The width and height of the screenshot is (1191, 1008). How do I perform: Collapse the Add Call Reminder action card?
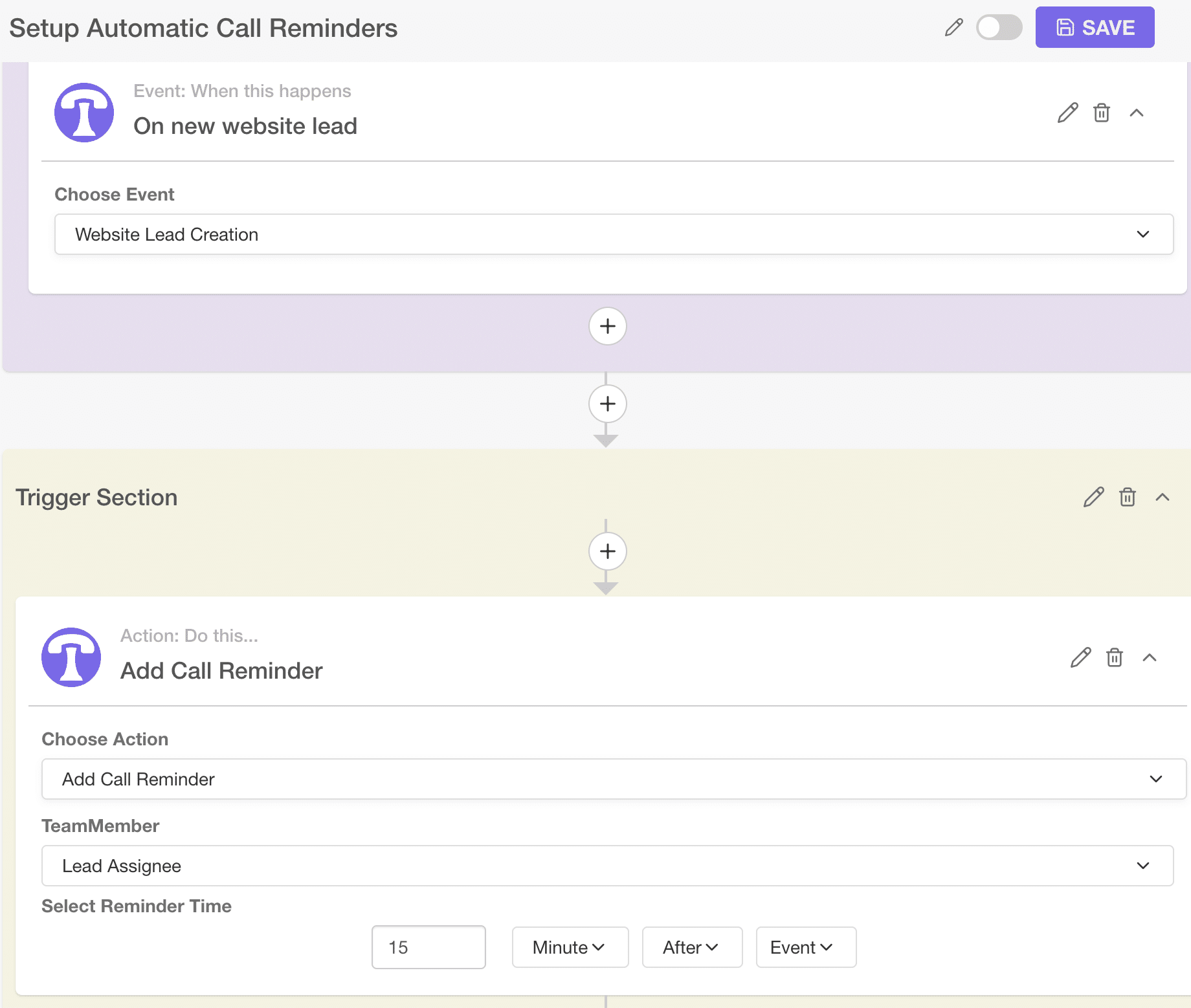click(x=1149, y=657)
